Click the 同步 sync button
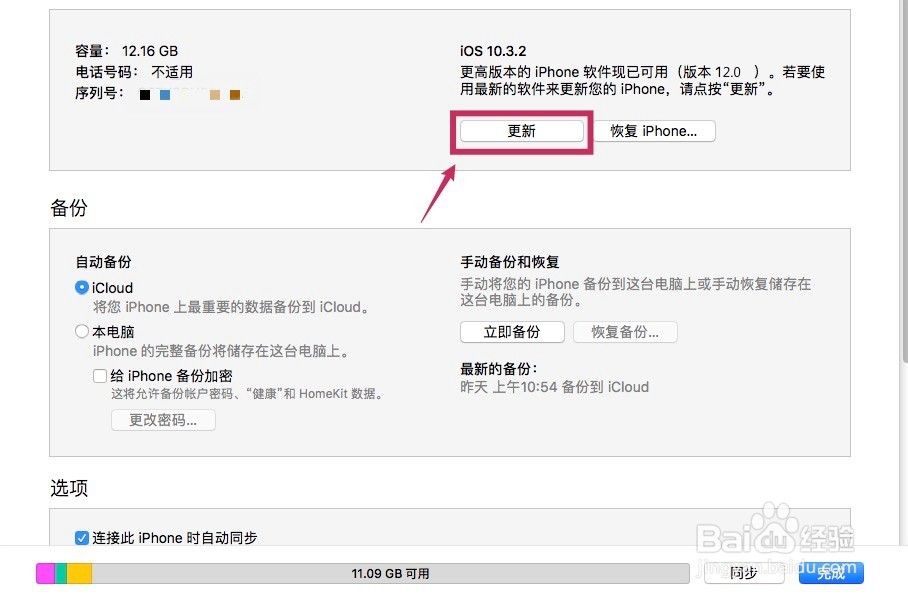The height and width of the screenshot is (599, 908). coord(744,572)
